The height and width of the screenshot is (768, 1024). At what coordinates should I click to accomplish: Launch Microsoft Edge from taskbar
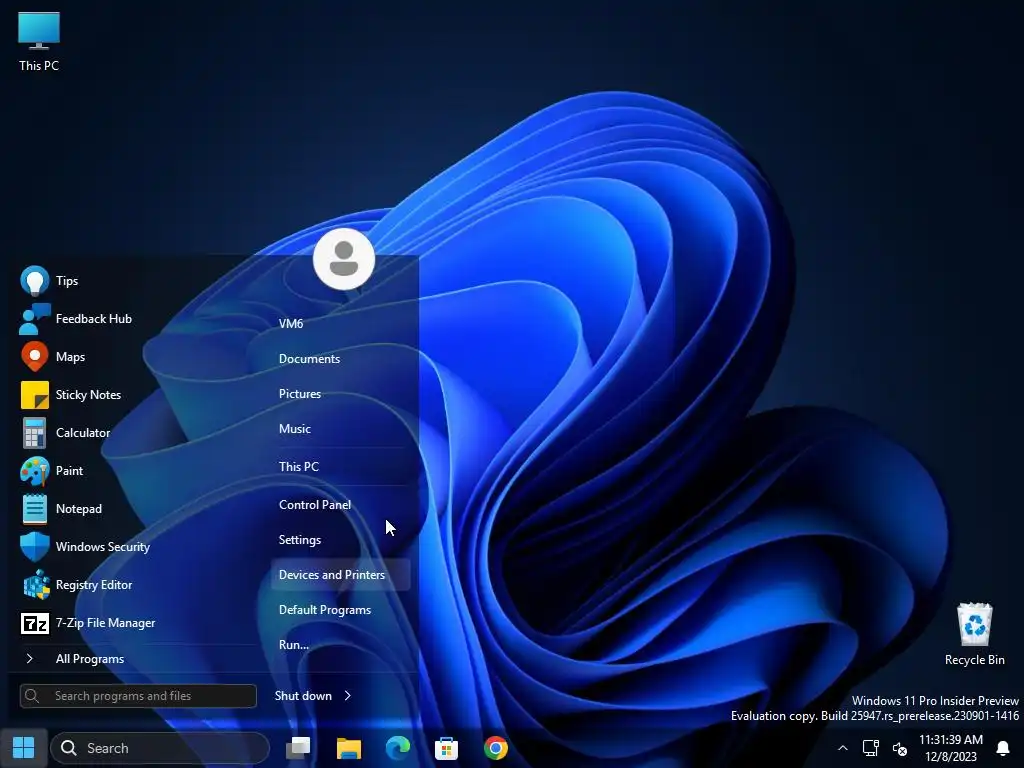click(x=398, y=748)
